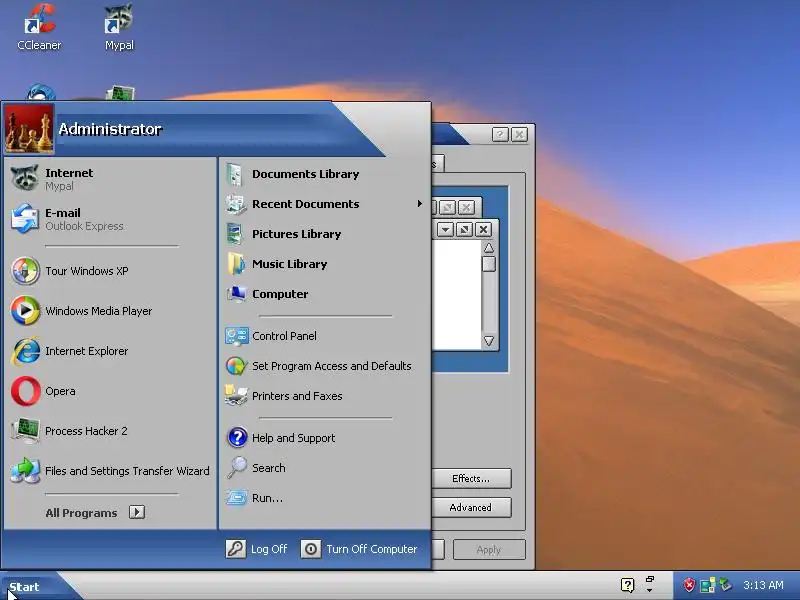
Task: Click preview scrollbar down arrow
Action: [x=489, y=341]
